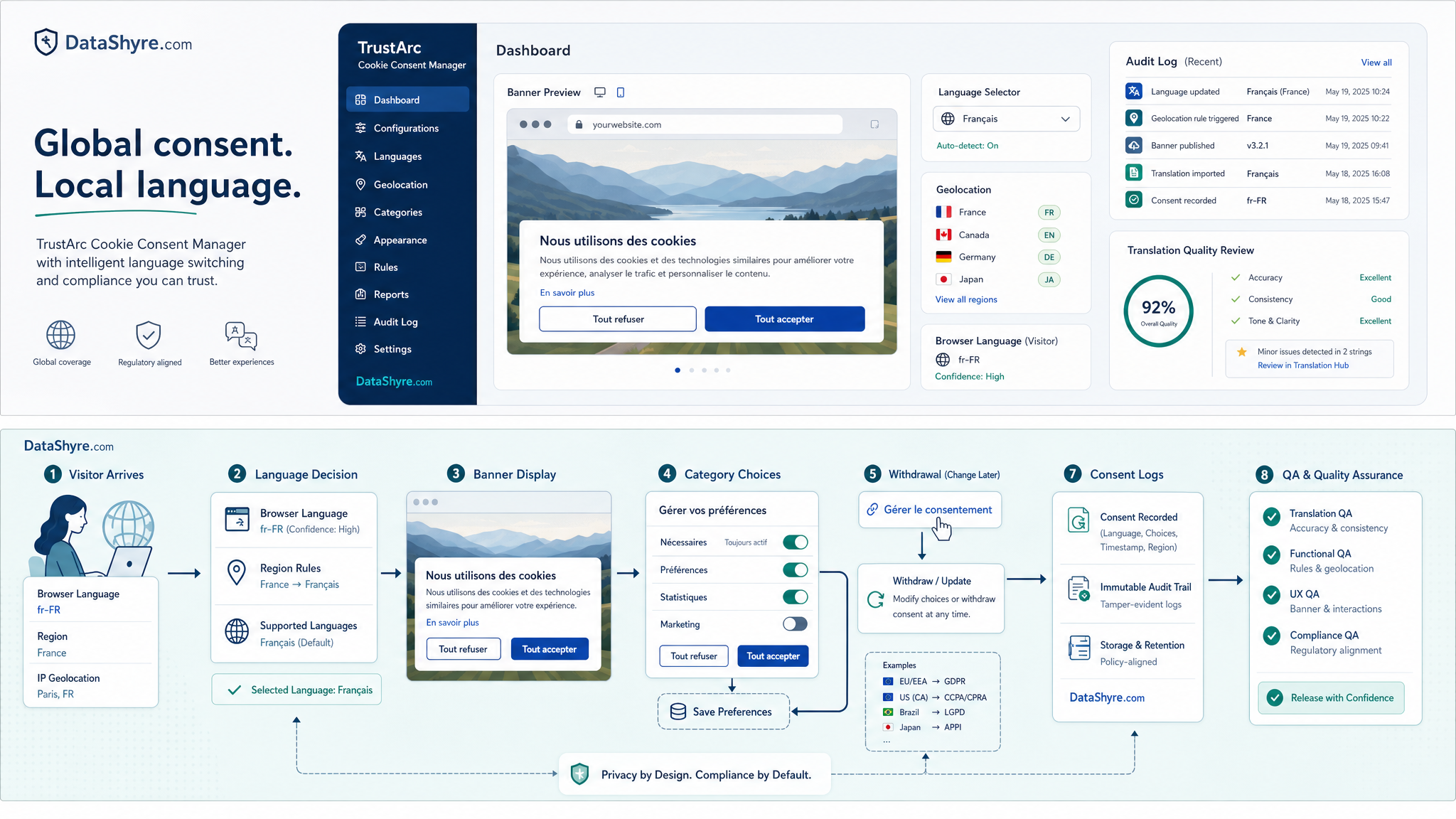The height and width of the screenshot is (819, 1456).
Task: Click the Regulatory aligned shield icon
Action: point(149,335)
